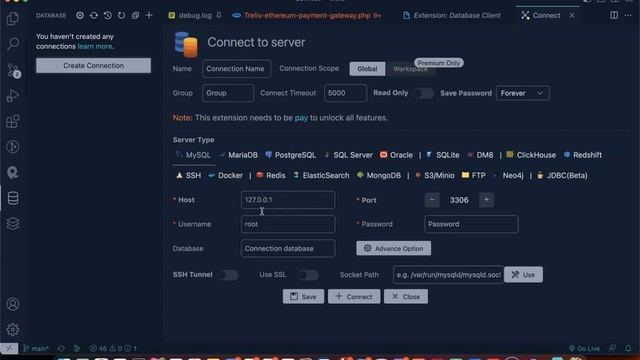
Task: Open the stacked layers NoSQL view icon
Action: (13, 224)
